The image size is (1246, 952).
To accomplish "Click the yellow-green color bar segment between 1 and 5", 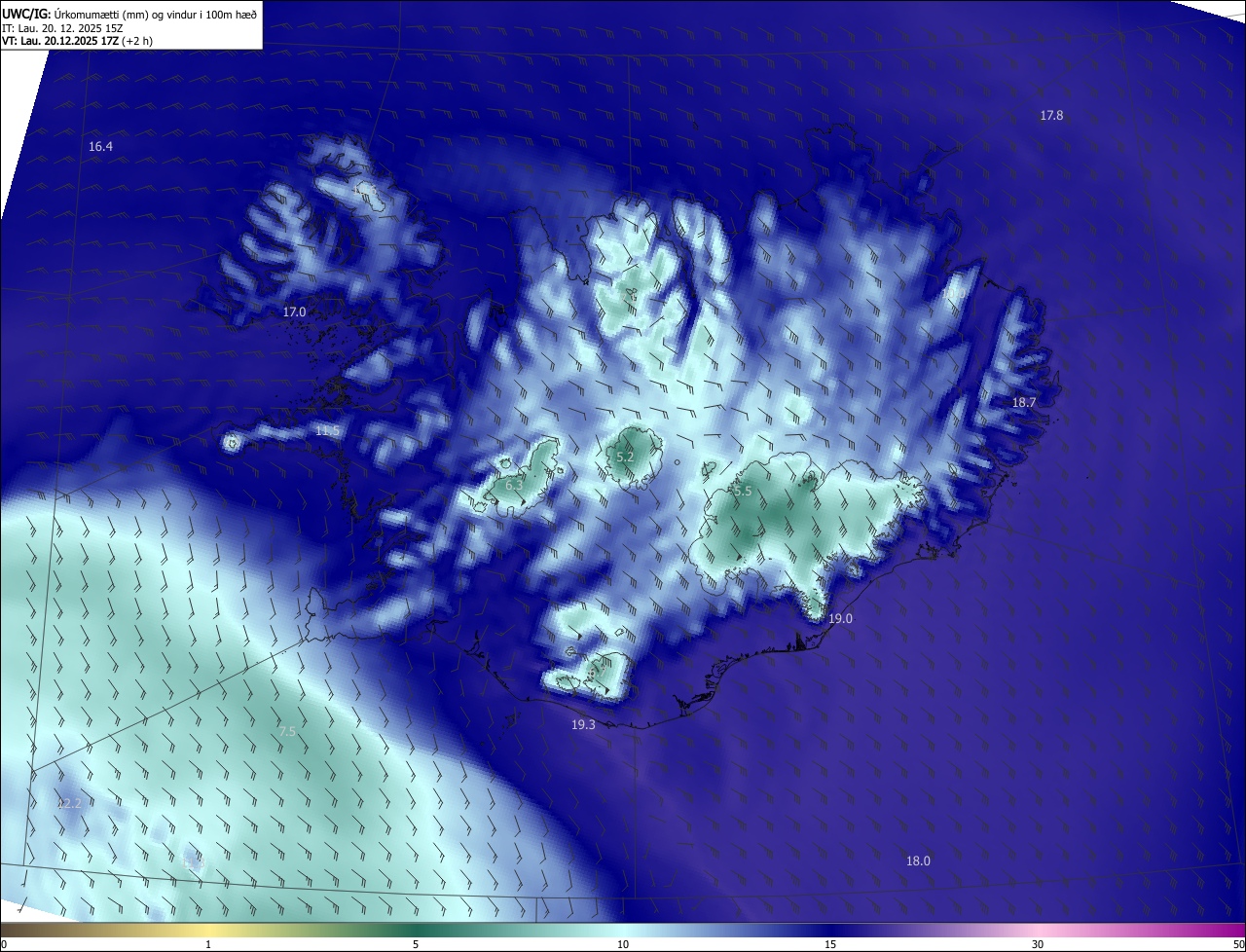I will click(311, 931).
